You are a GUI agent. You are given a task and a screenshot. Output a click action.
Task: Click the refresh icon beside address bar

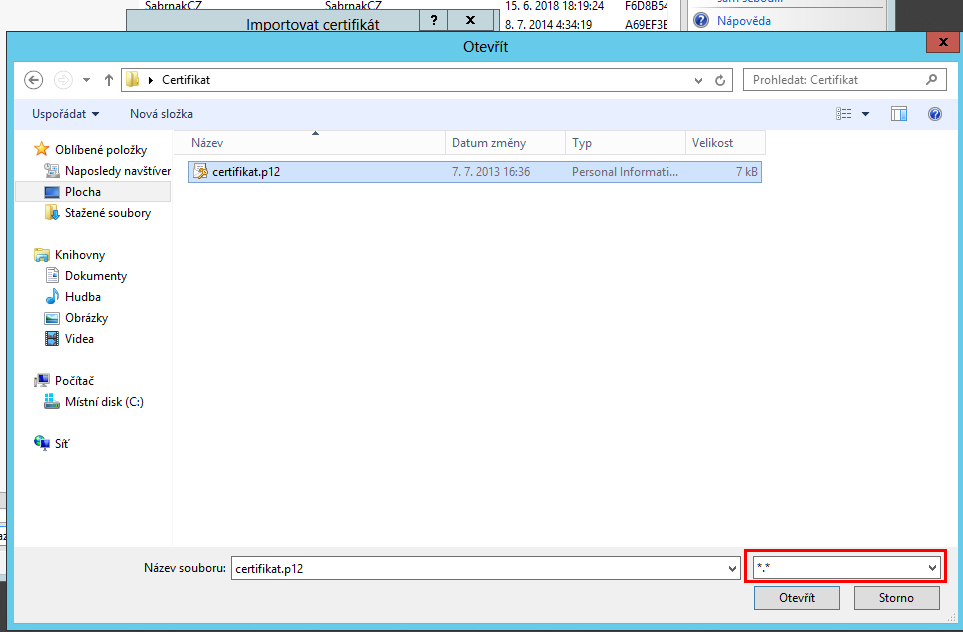click(x=722, y=80)
